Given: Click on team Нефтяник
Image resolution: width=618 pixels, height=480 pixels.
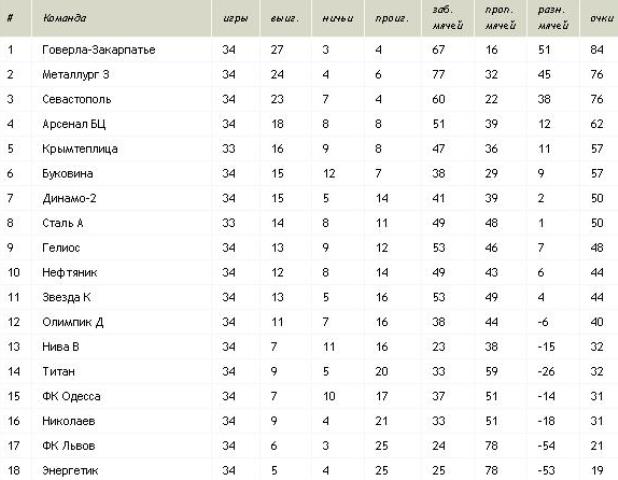Looking at the screenshot, I should [x=69, y=273].
